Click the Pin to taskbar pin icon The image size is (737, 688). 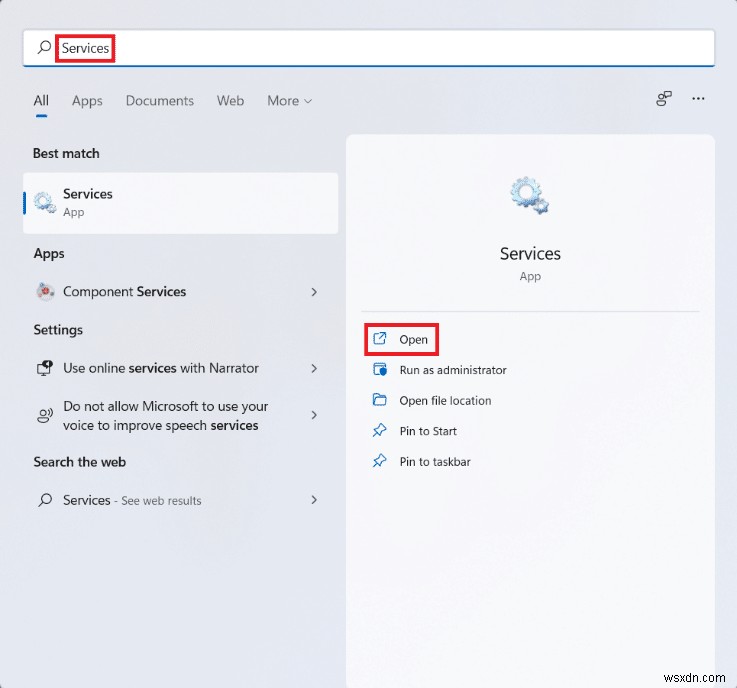click(379, 461)
